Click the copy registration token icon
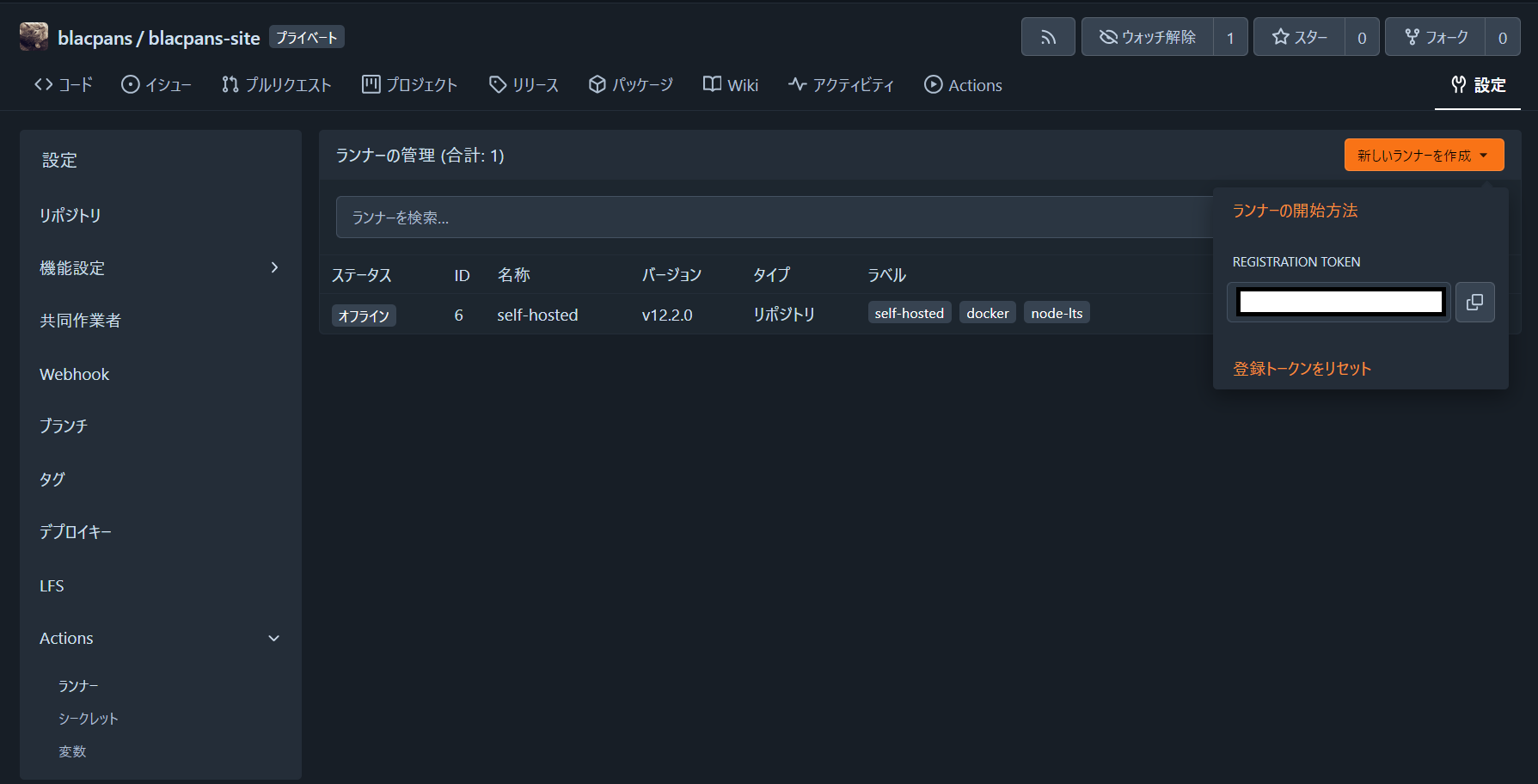1538x784 pixels. tap(1475, 302)
